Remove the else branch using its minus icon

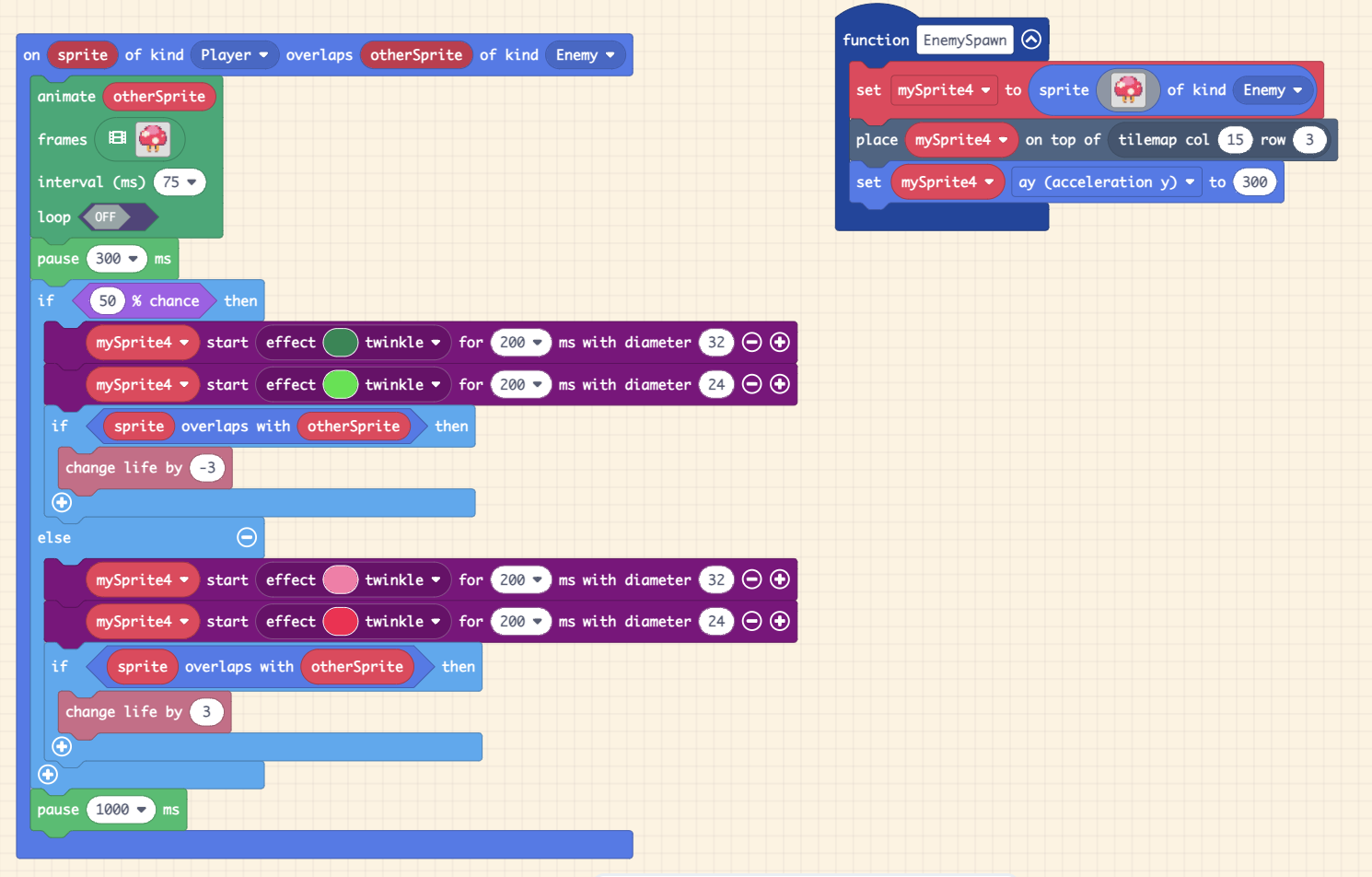247,537
